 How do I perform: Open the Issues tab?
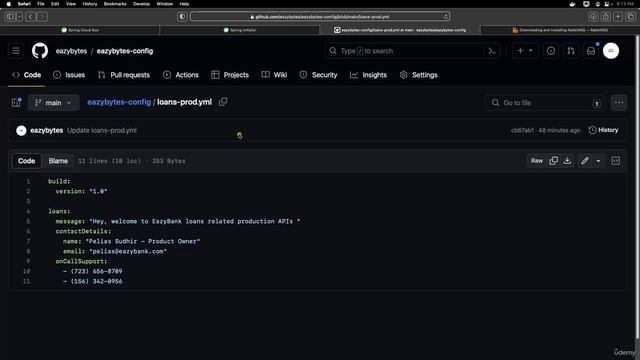click(x=69, y=75)
